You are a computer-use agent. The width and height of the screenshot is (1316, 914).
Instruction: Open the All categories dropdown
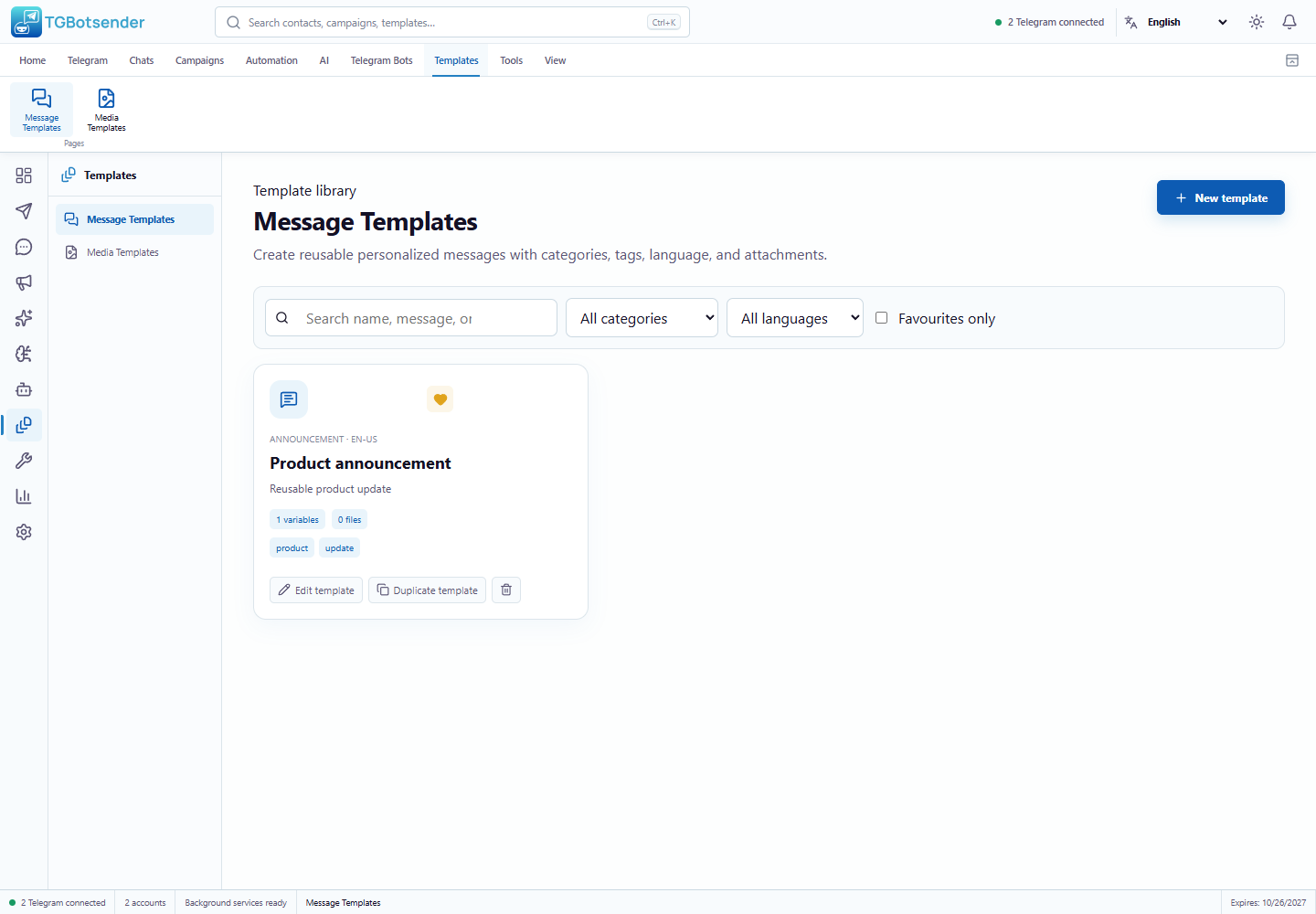tap(642, 318)
